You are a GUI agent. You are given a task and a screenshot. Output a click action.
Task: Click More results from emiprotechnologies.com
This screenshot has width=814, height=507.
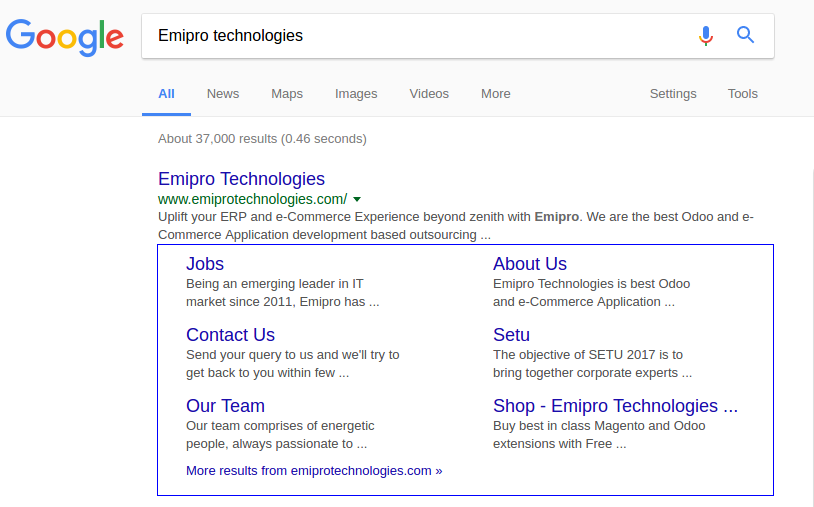(314, 470)
